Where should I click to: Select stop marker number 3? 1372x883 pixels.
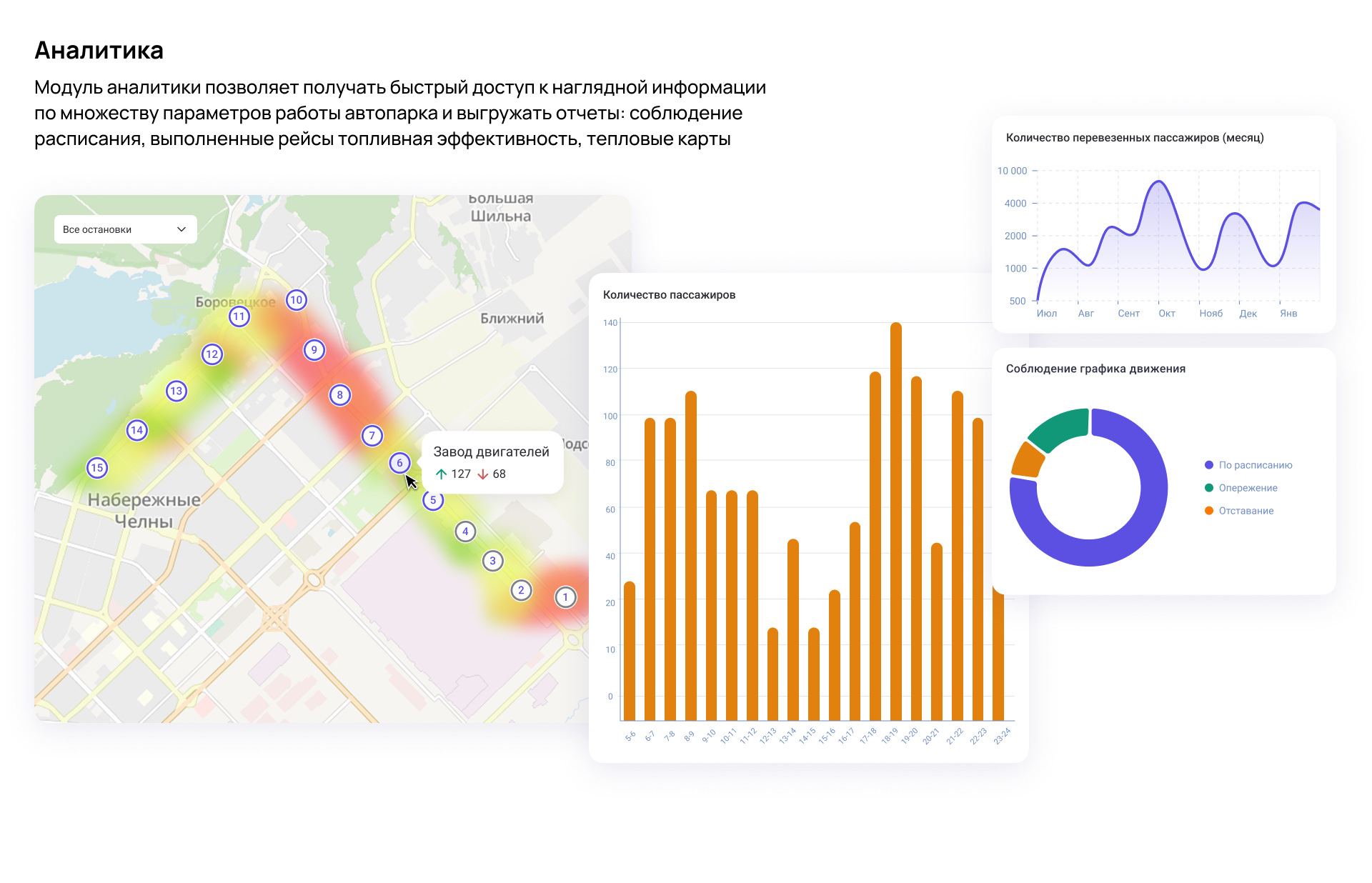492,561
